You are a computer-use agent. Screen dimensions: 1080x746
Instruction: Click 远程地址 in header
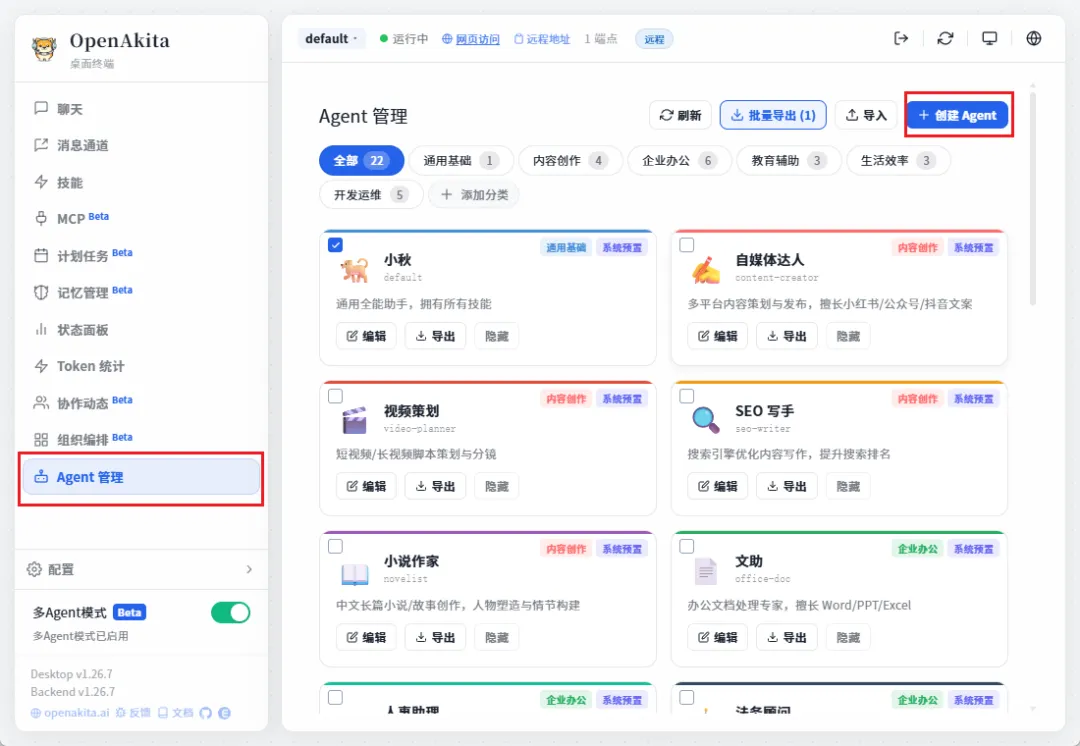tap(542, 39)
